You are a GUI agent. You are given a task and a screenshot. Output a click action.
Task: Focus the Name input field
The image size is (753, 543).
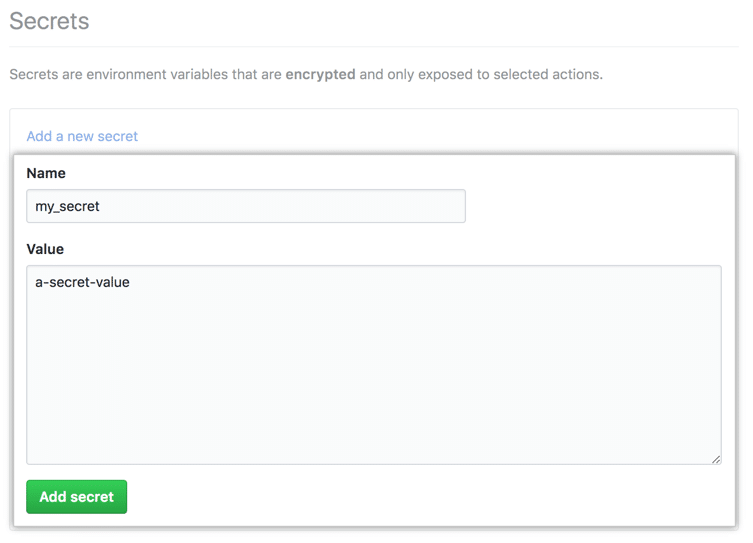point(246,206)
